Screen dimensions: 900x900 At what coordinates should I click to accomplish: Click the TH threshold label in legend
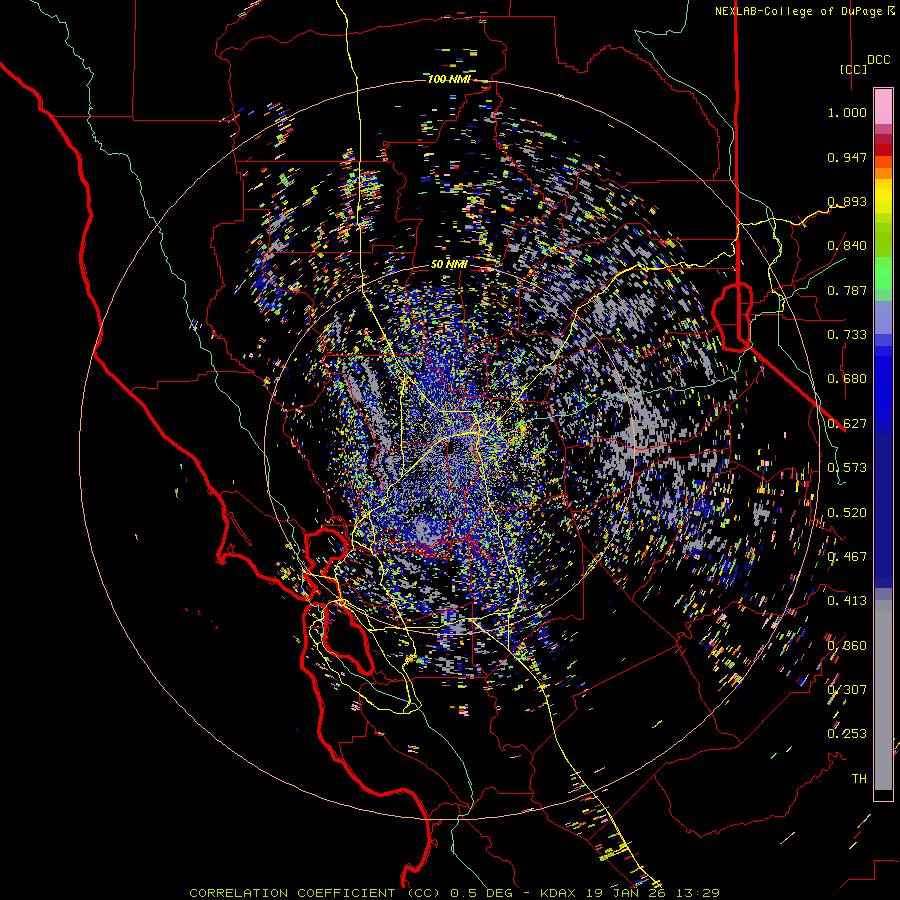pos(859,779)
